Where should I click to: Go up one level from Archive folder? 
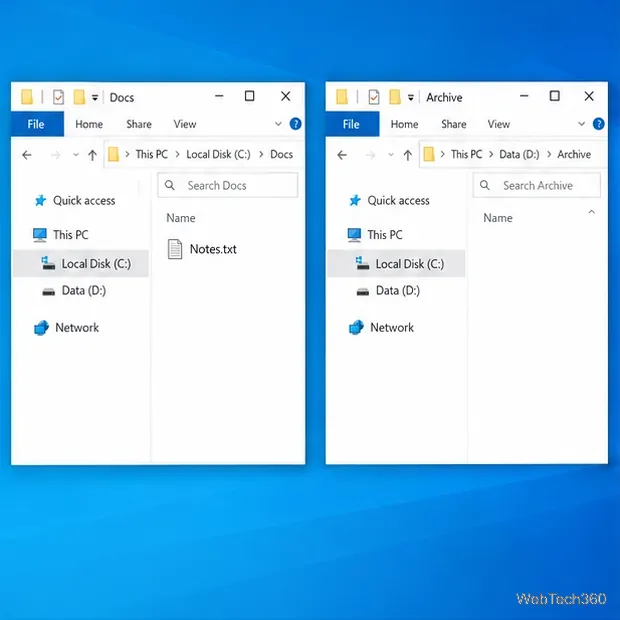408,155
